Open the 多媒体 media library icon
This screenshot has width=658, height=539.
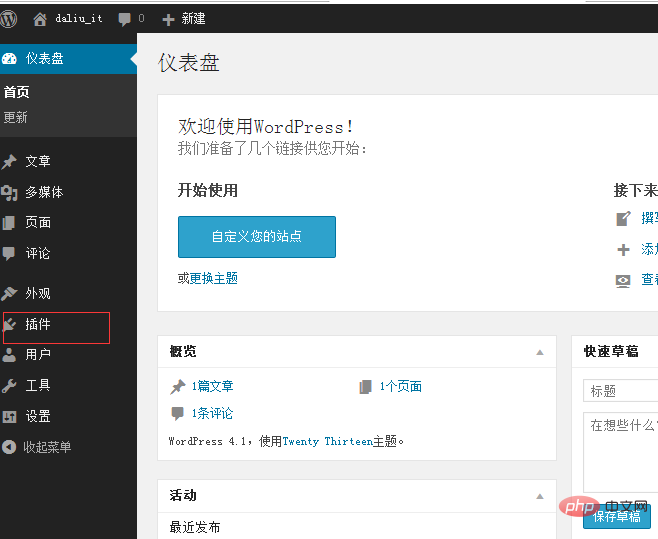(x=10, y=192)
